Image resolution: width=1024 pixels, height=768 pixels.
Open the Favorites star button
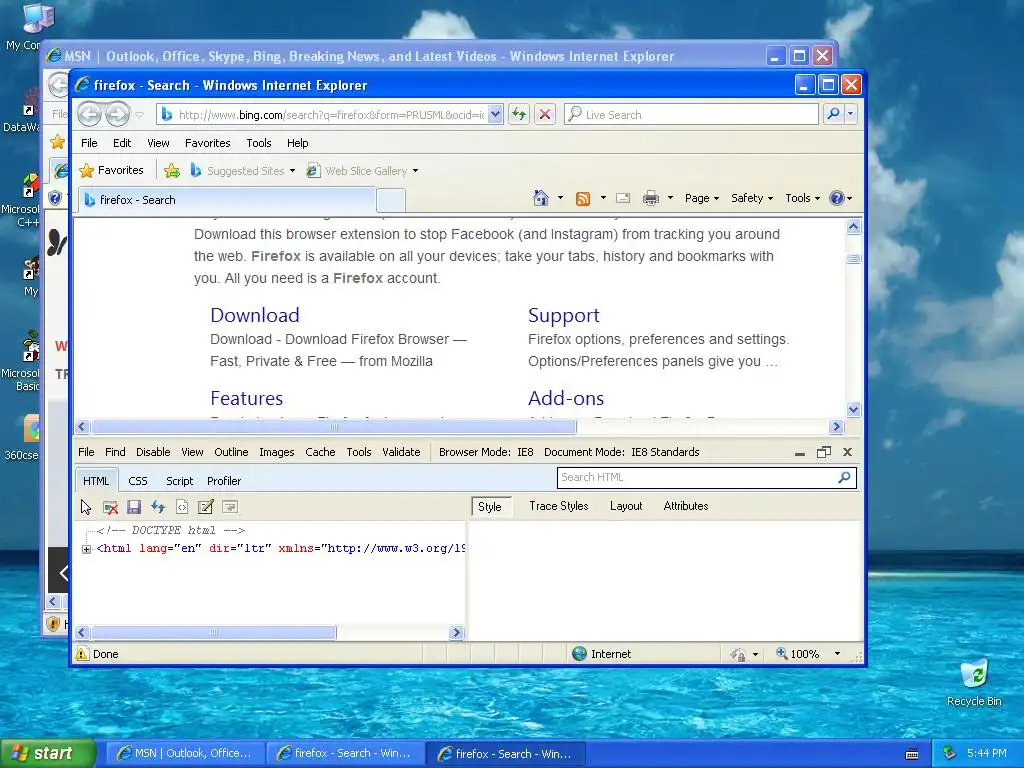click(111, 170)
